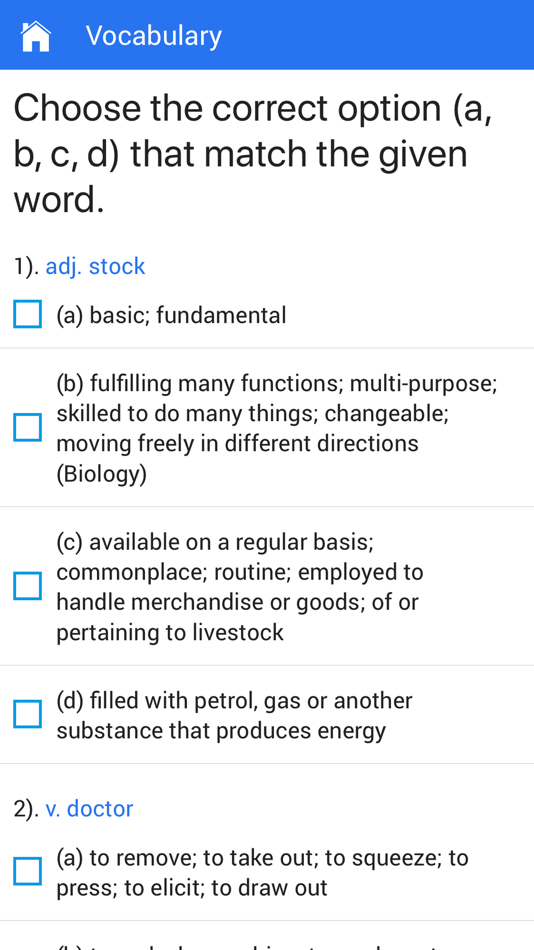Screen dimensions: 534x950
Task: Tap the Home icon in header
Action: click(36, 36)
